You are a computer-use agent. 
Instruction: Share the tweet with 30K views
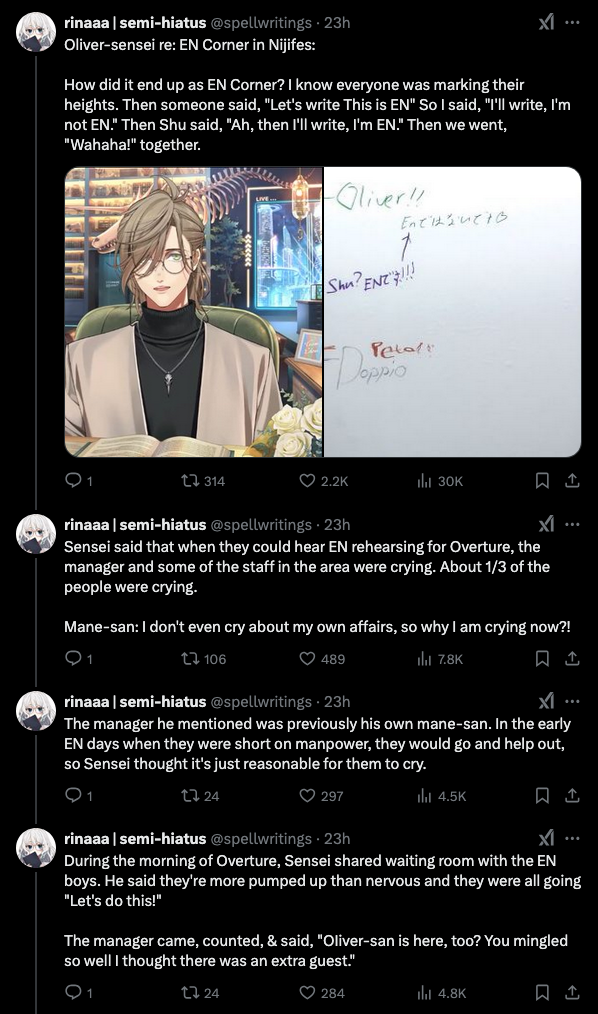[x=572, y=480]
